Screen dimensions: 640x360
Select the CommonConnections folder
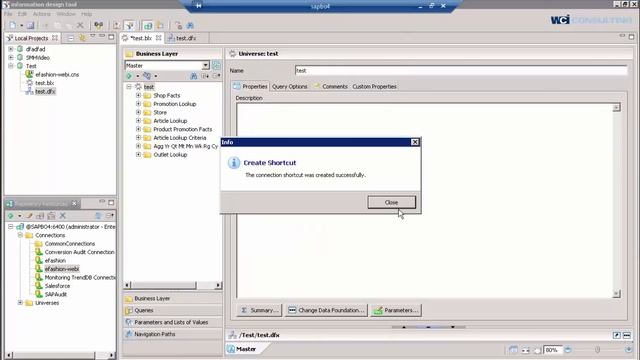click(69, 243)
